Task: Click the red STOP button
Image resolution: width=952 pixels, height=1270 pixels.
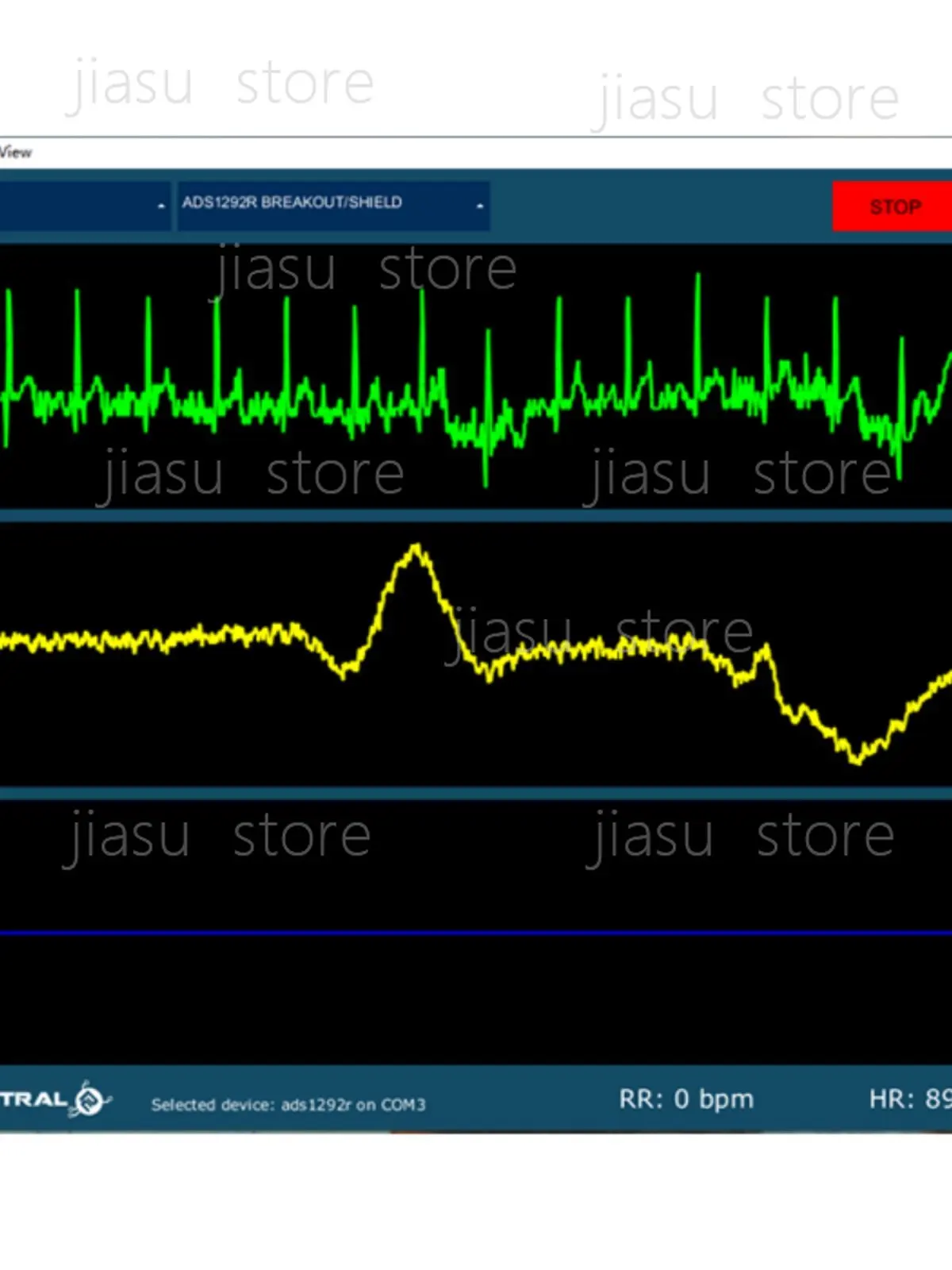Action: click(892, 206)
